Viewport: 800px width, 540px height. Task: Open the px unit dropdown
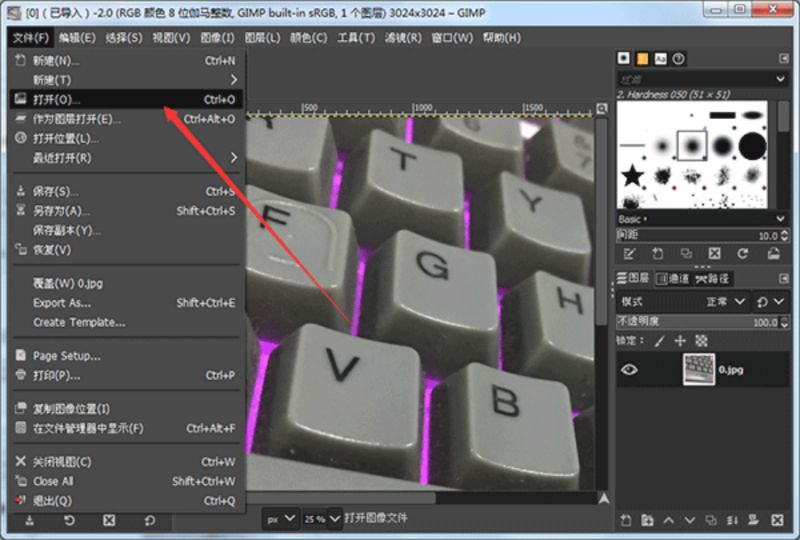click(x=281, y=519)
